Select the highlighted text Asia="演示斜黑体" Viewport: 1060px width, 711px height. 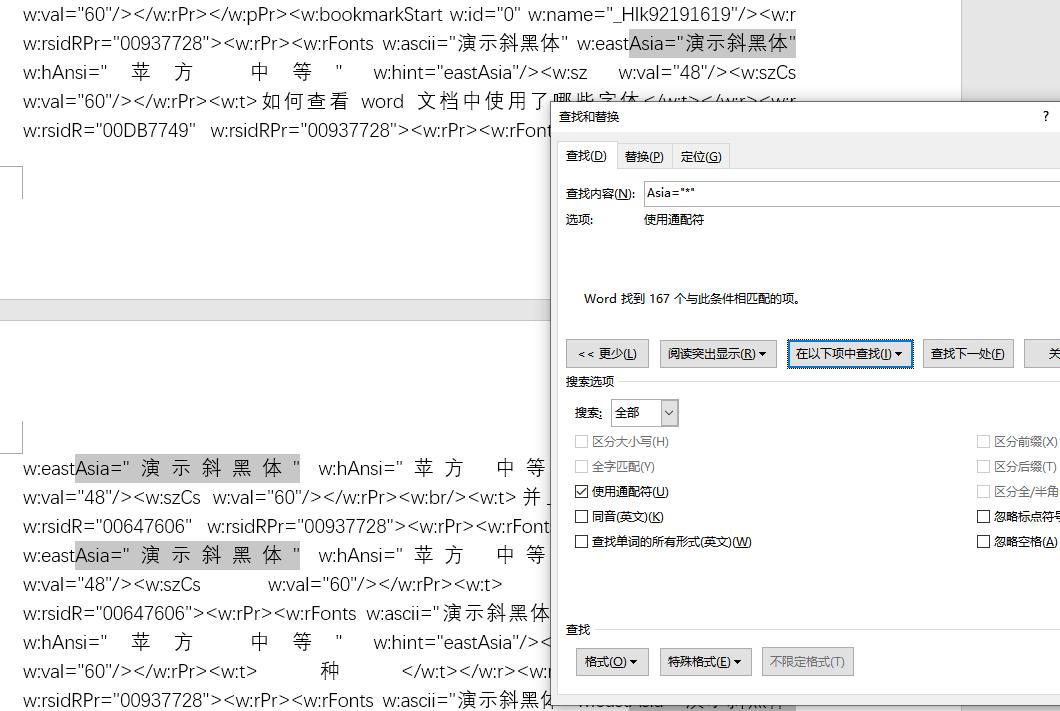(x=745, y=42)
